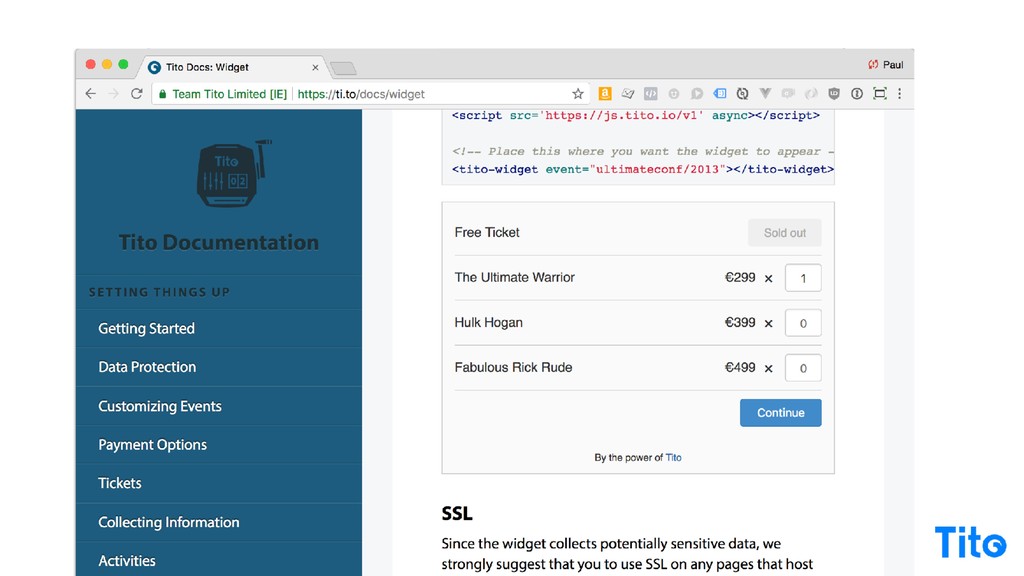Click the screen capture frame extension icon
1024x576 pixels.
tap(880, 94)
